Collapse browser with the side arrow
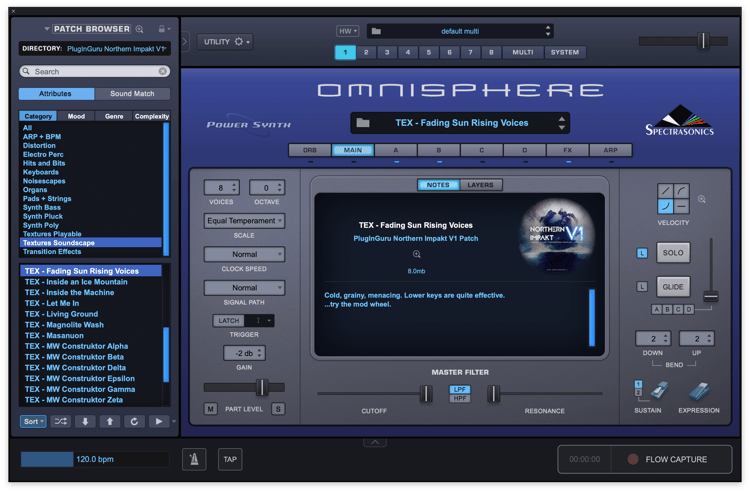 click(185, 42)
